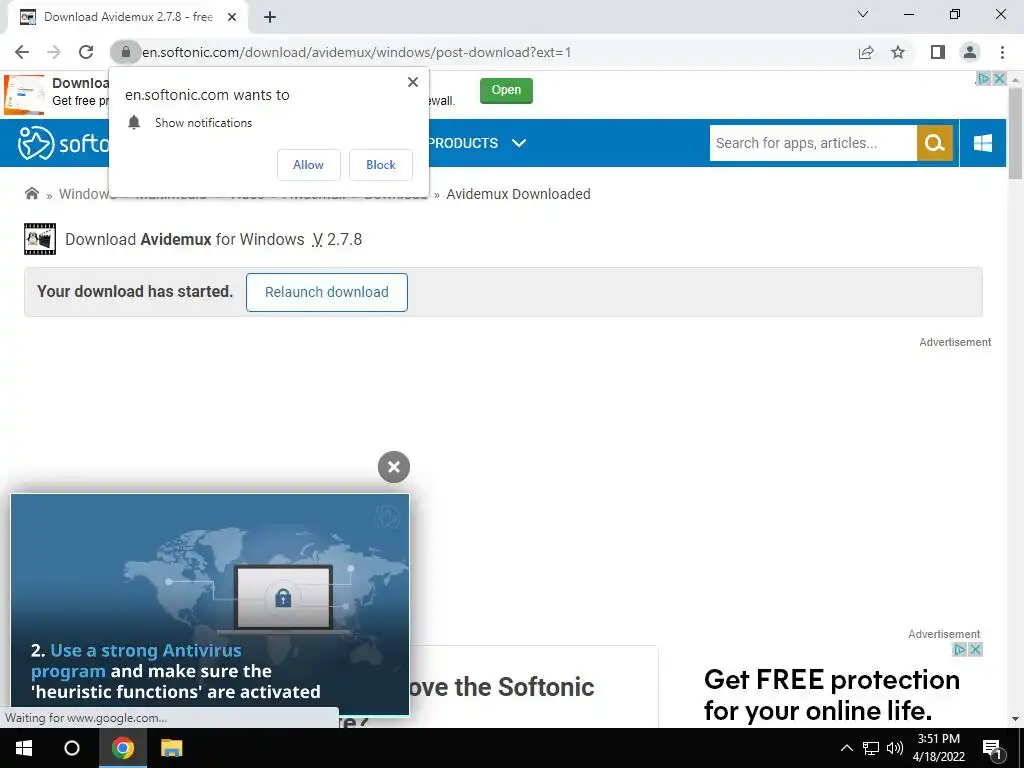This screenshot has width=1024, height=768.
Task: Click the AdChoices icon on top banner
Action: point(983,78)
